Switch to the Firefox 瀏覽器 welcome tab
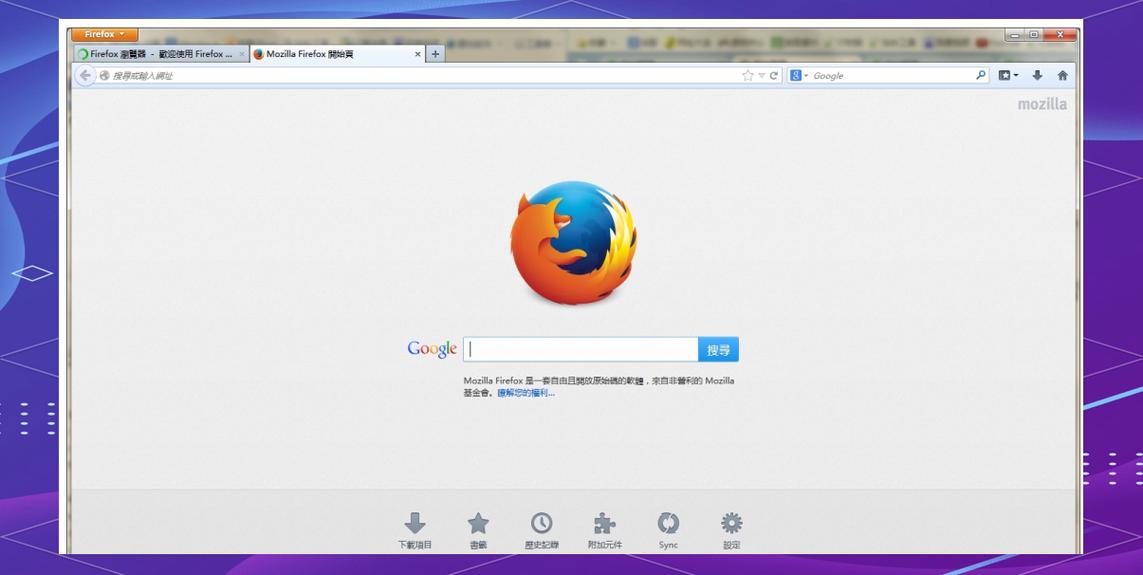 158,54
